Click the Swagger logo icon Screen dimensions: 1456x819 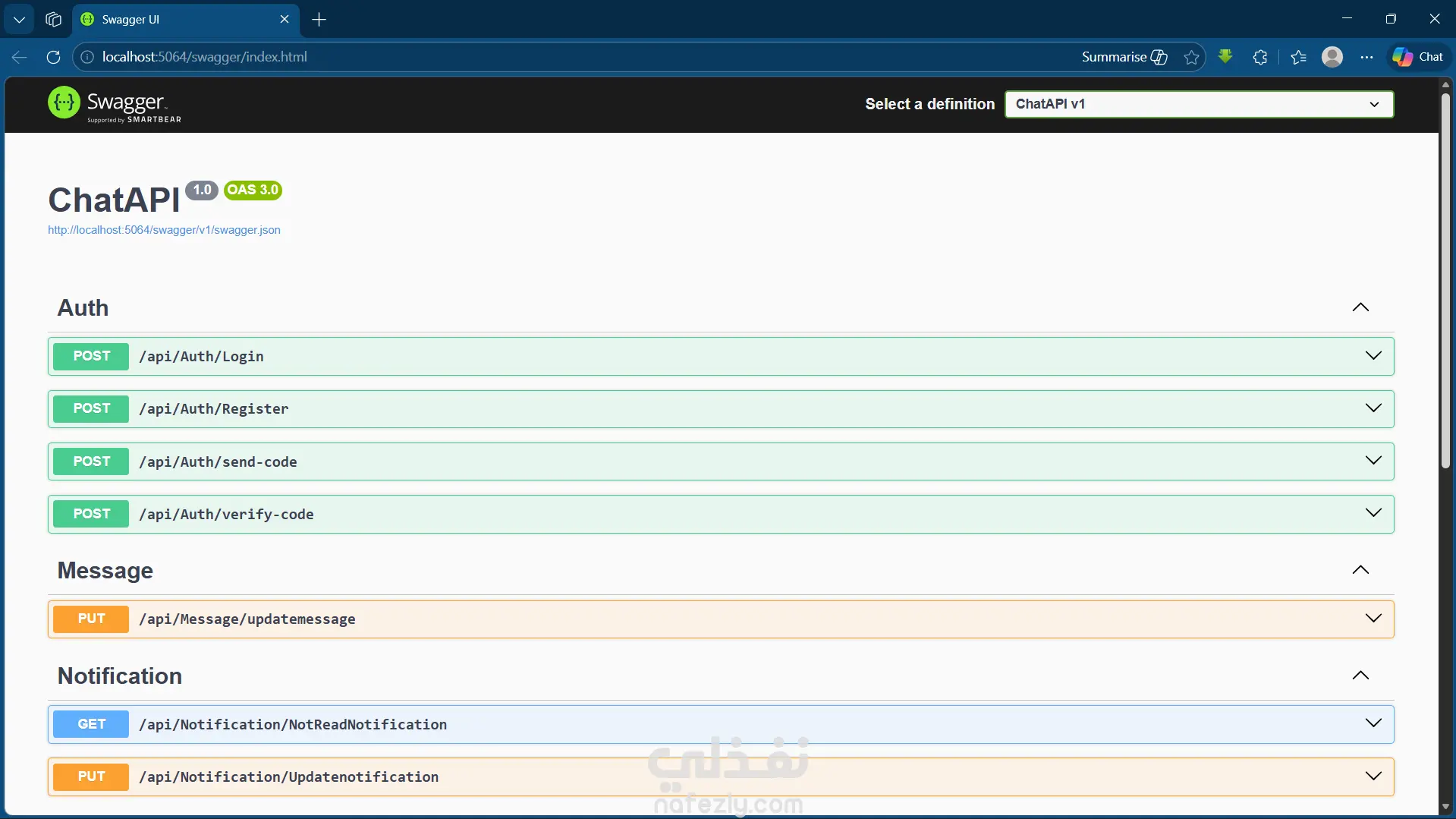coord(64,102)
